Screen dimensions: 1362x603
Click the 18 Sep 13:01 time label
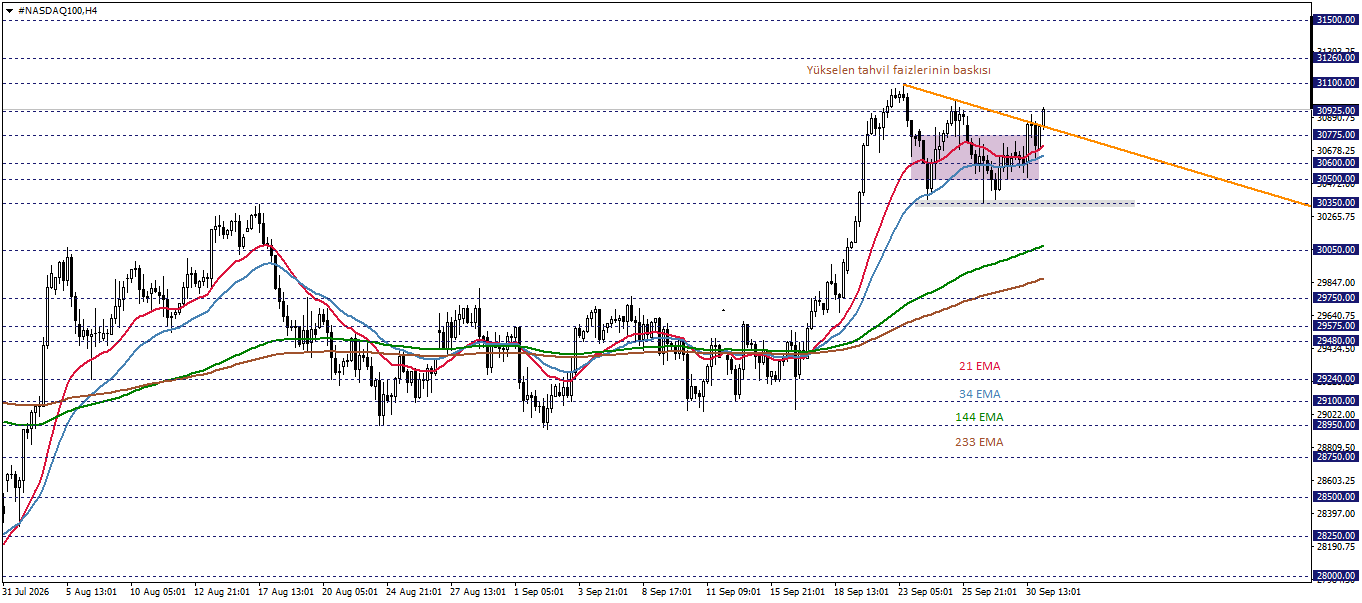(861, 592)
